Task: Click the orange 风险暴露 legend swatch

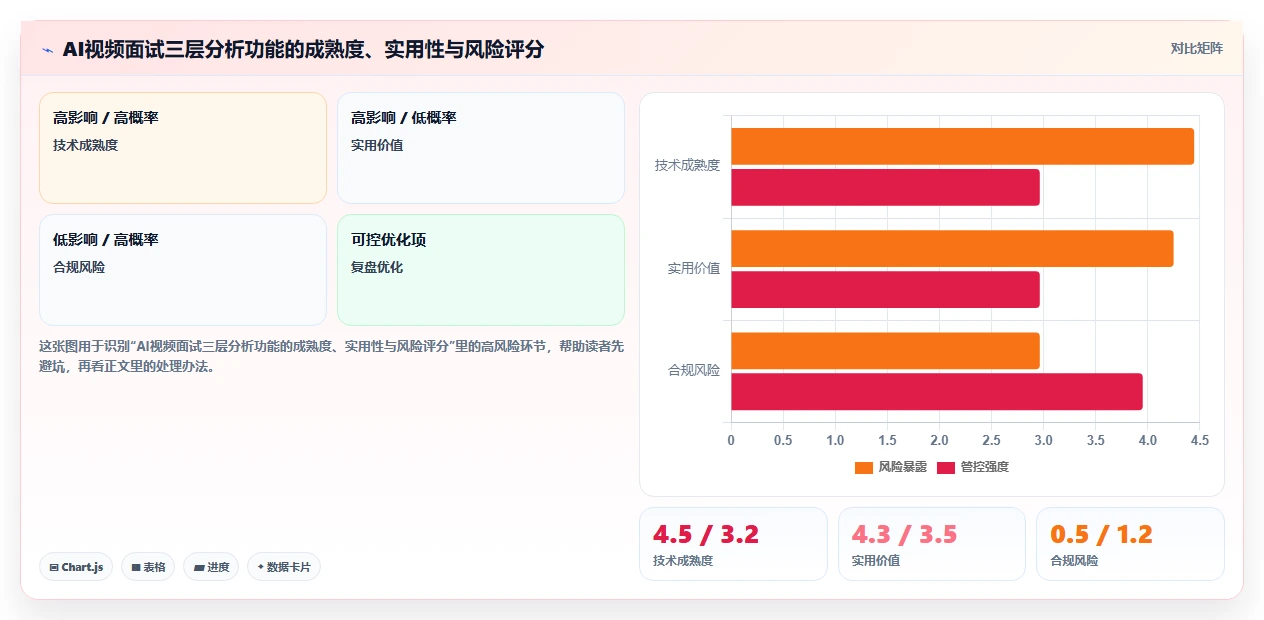Action: pos(864,468)
